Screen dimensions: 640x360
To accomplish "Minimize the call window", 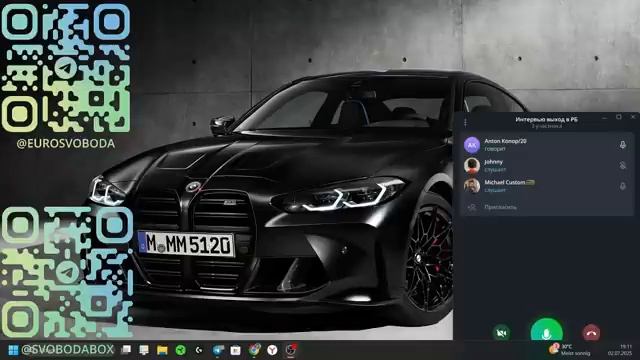I will coord(604,118).
